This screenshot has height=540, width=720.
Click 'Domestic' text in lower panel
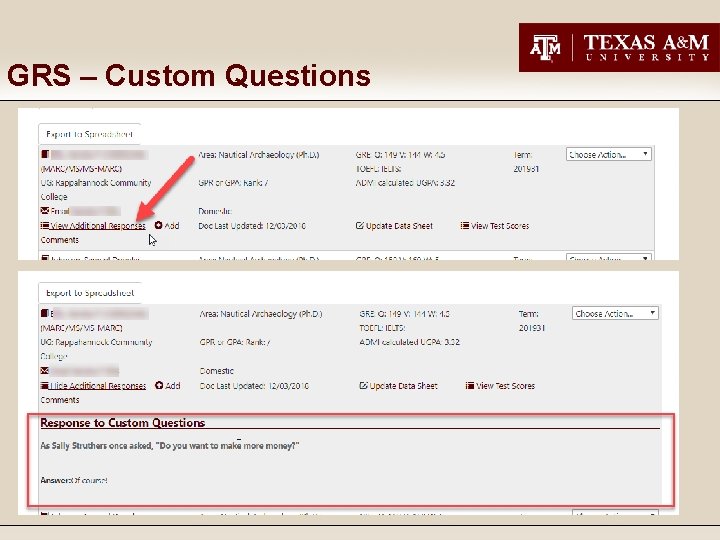pyautogui.click(x=217, y=371)
